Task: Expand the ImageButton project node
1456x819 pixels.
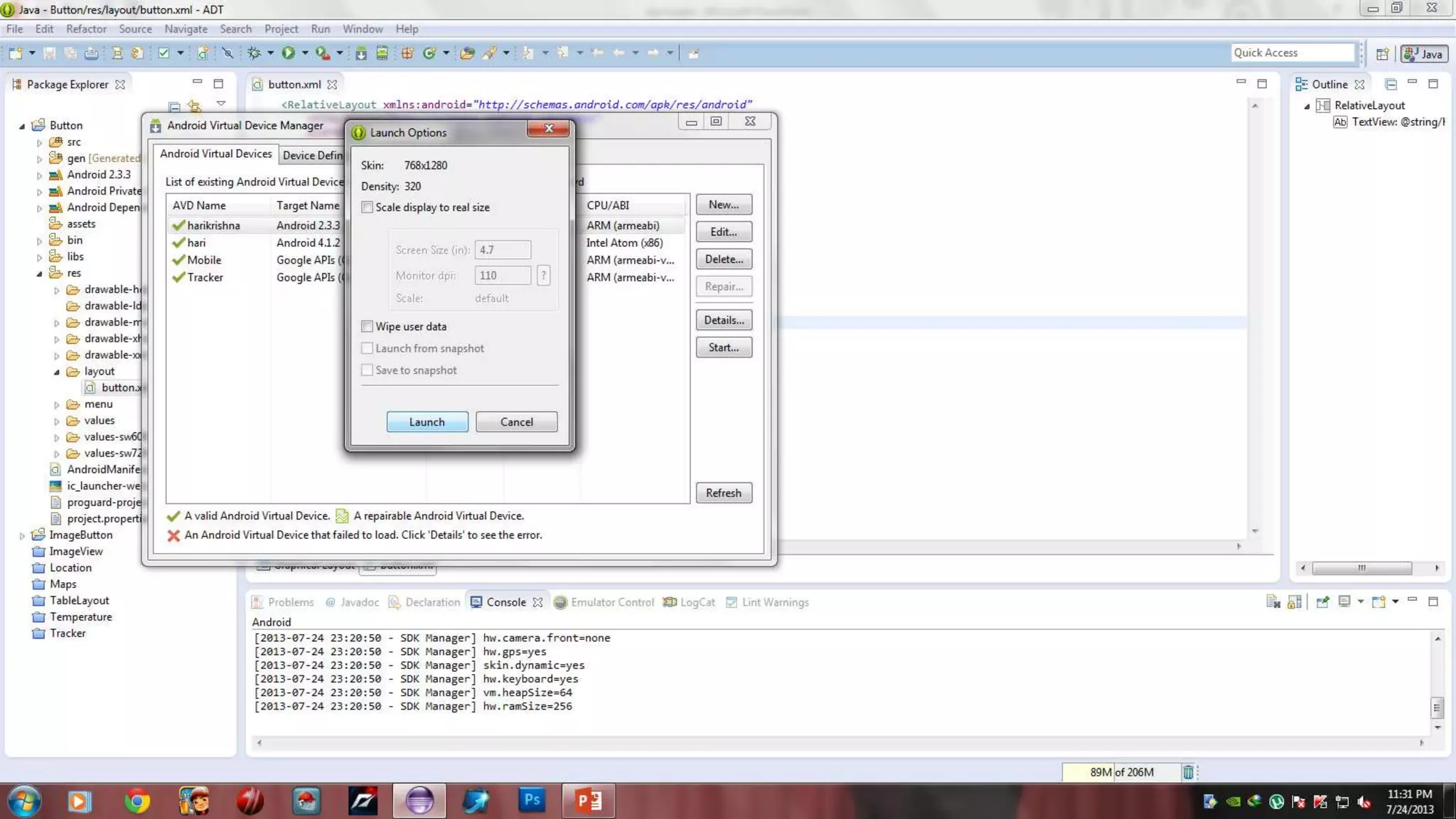Action: tap(22, 535)
